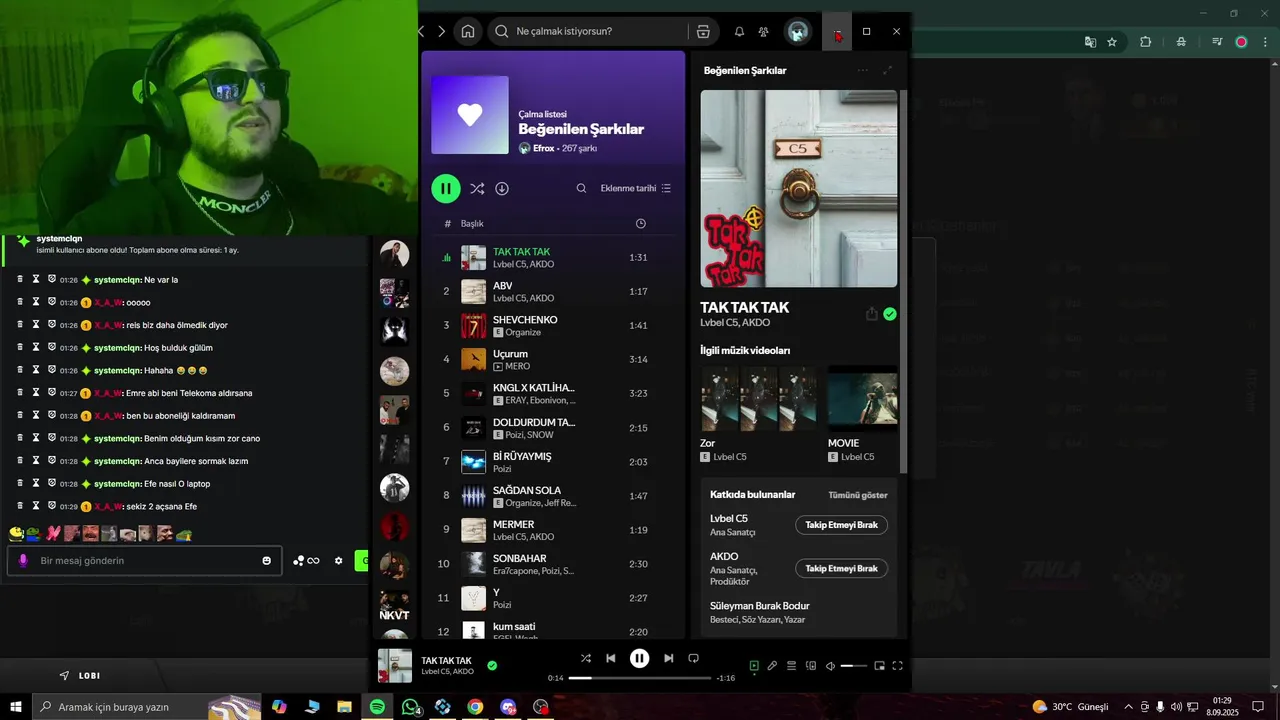
Task: Open File Explorer from the taskbar
Action: click(x=344, y=707)
